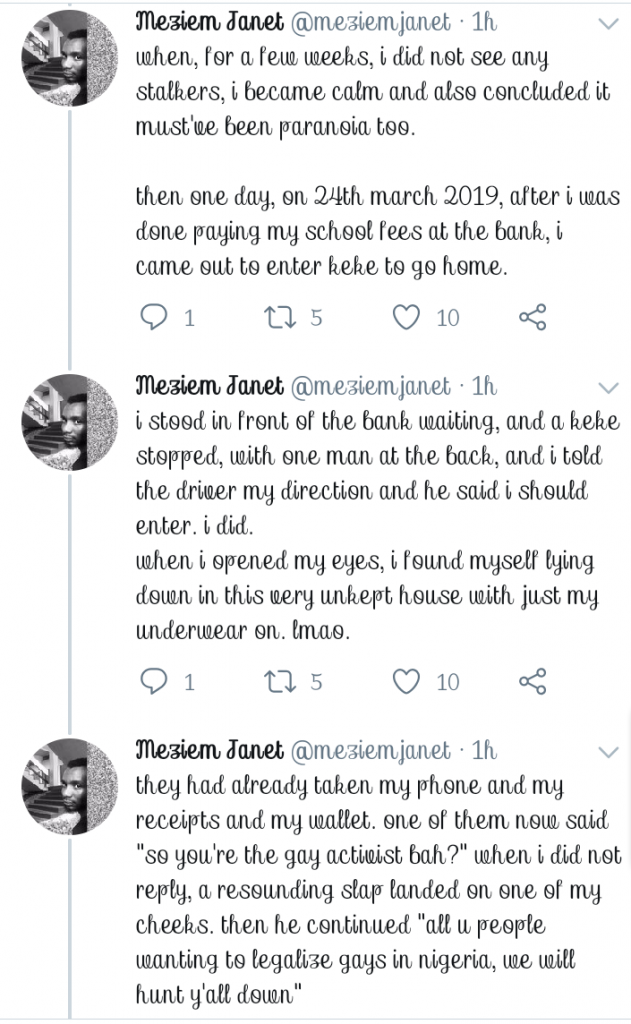Open the profile picture on the first tweet

[71, 57]
